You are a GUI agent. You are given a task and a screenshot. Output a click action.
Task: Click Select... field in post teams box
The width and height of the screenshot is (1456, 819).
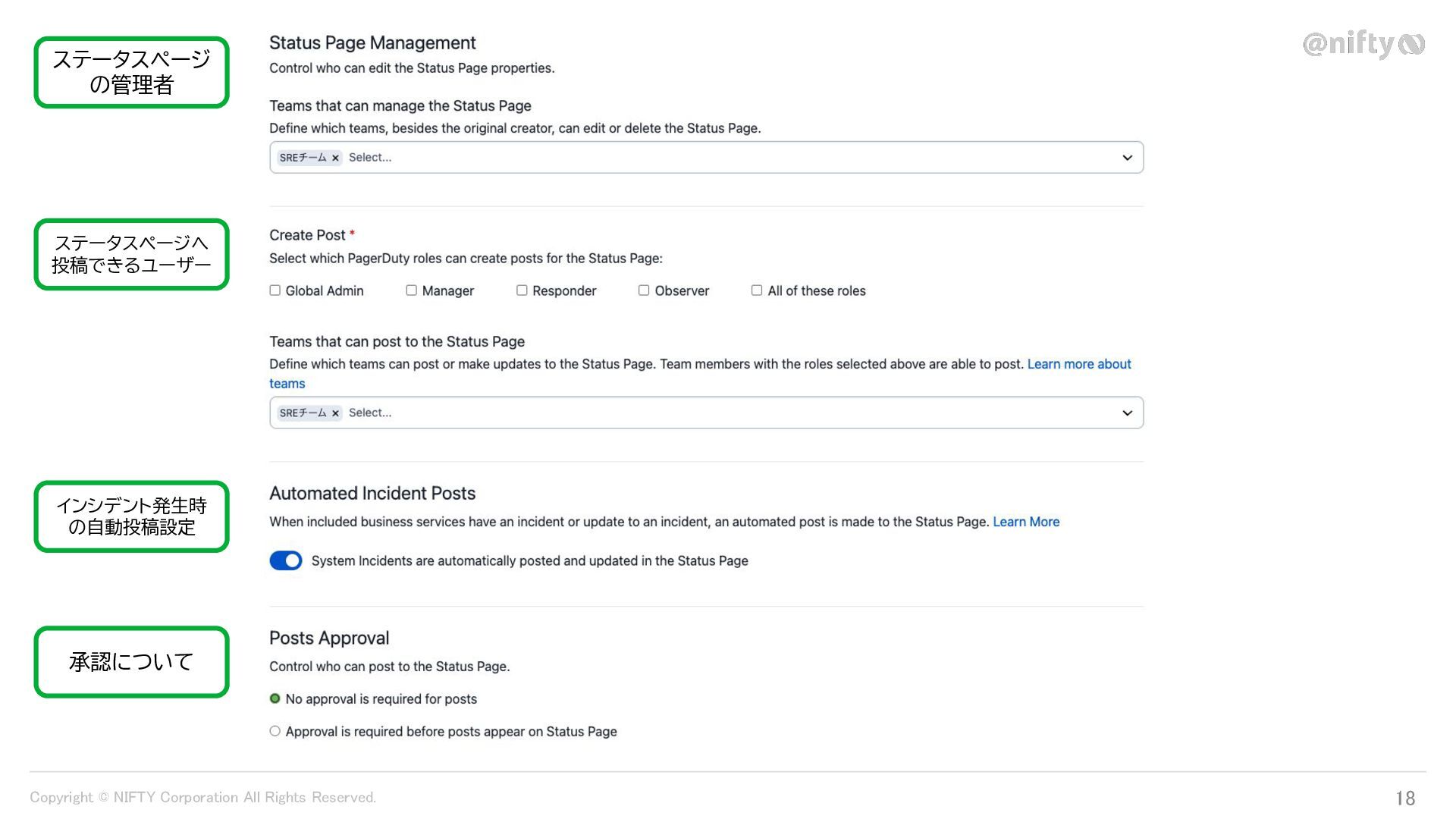pyautogui.click(x=370, y=413)
